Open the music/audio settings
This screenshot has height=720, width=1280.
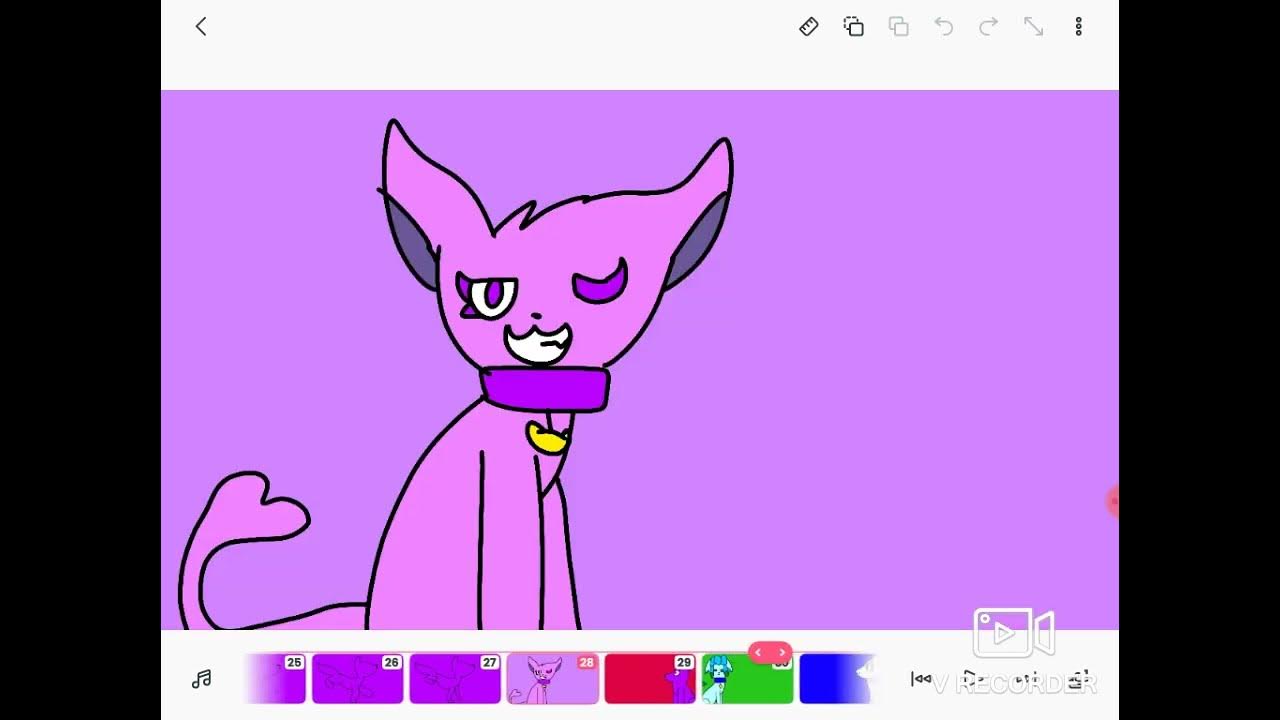pos(201,680)
